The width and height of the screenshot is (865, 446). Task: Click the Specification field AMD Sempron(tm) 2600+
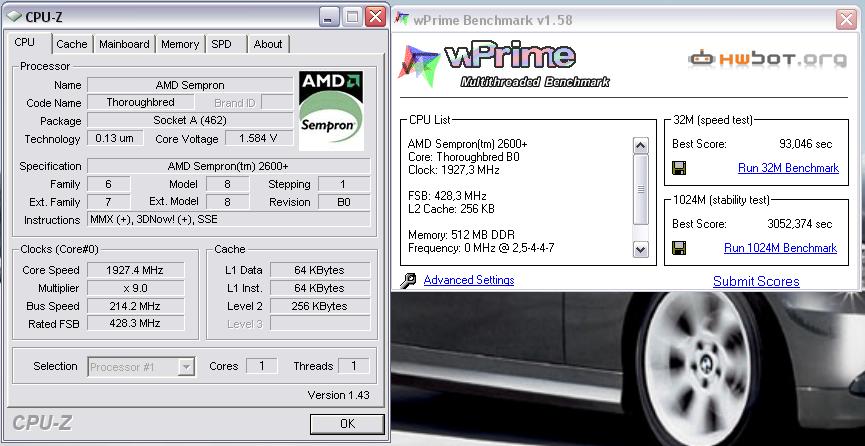(228, 166)
